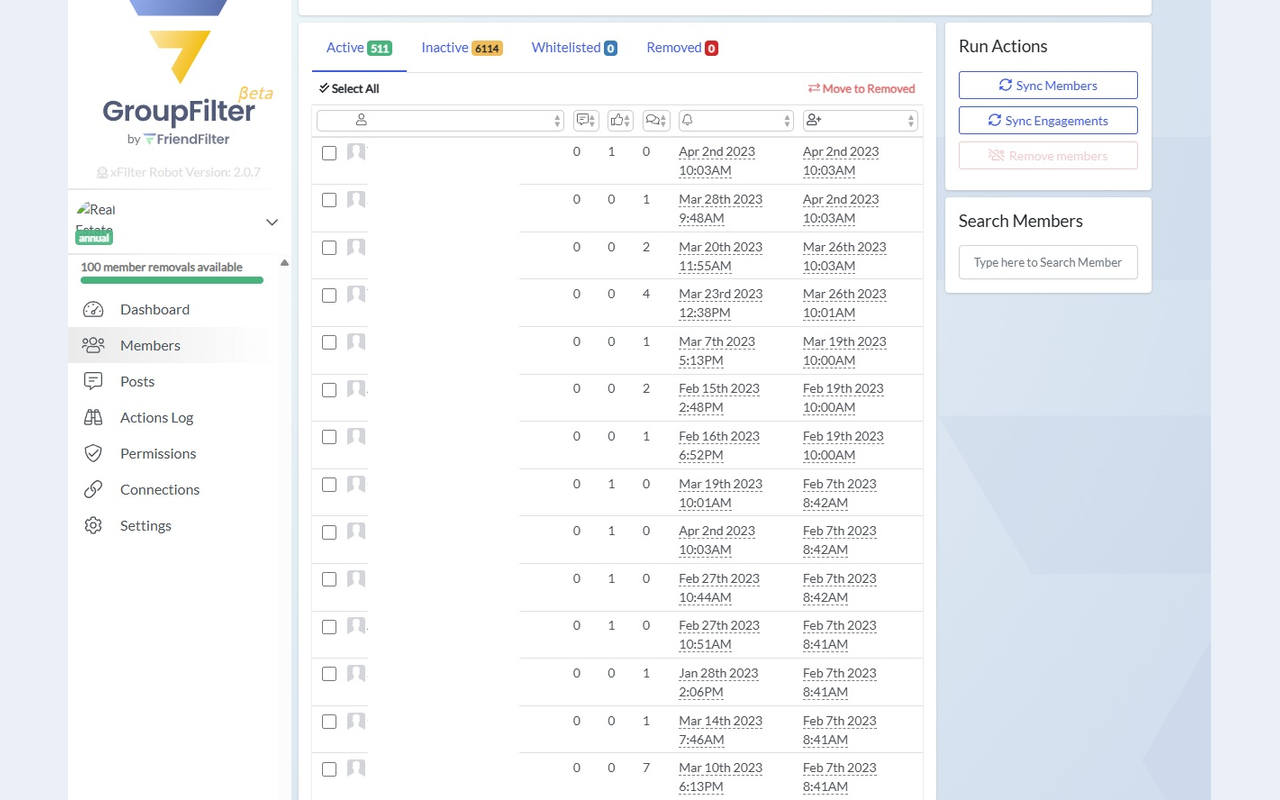Click the Feb 27th 2023 10:51AM date
Image resolution: width=1280 pixels, height=800 pixels.
(718, 635)
